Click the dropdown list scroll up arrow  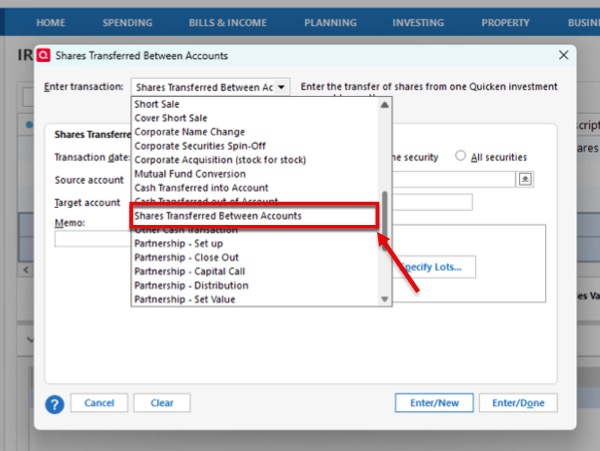click(385, 105)
